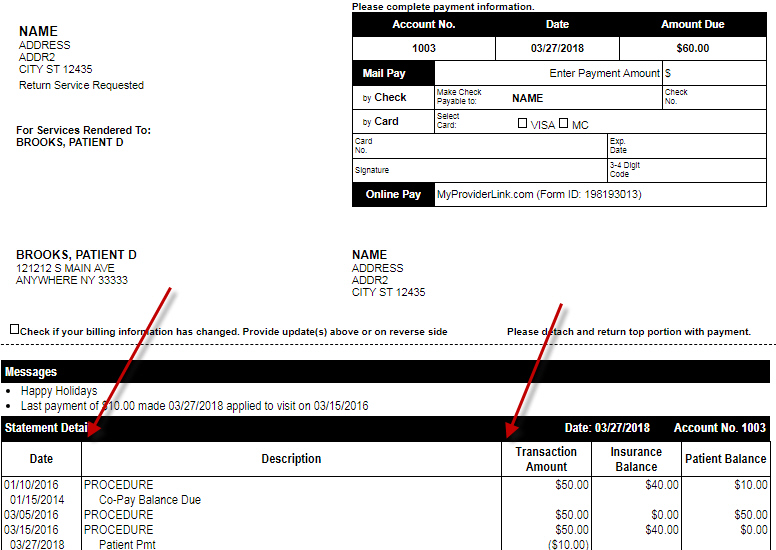Viewport: 776px width, 550px height.
Task: Click the Mail Pay header cell
Action: coord(393,73)
